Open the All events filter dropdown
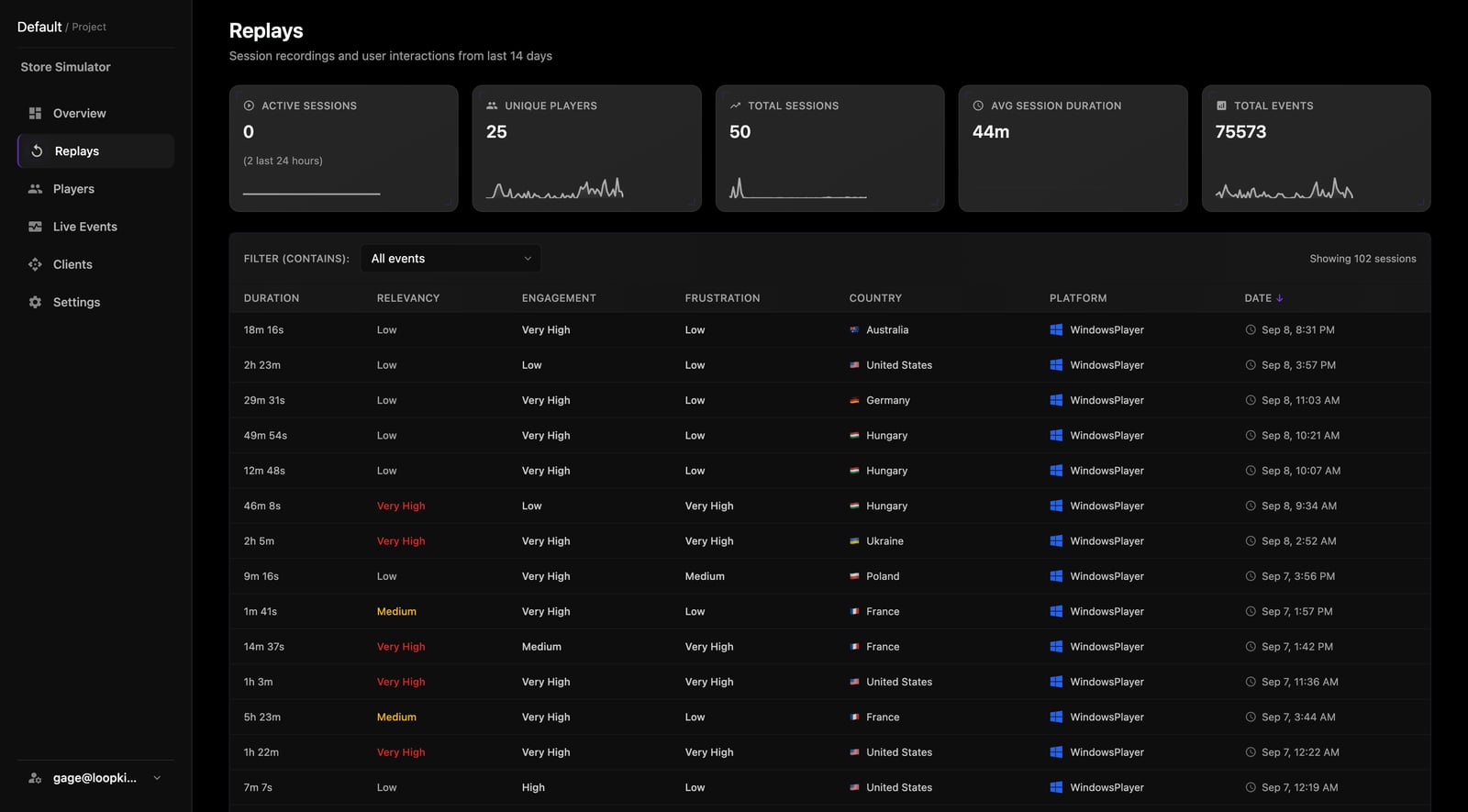The height and width of the screenshot is (812, 1468). (450, 259)
